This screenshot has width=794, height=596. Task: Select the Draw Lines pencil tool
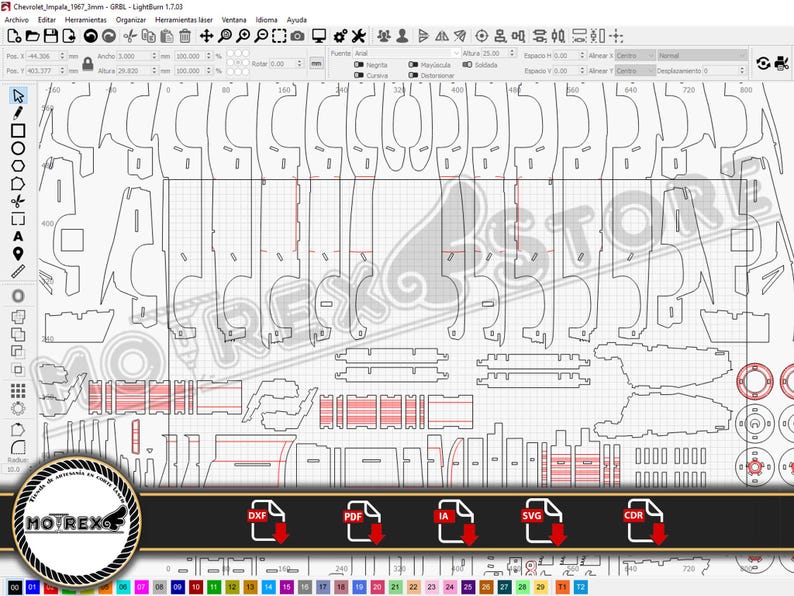coord(18,113)
